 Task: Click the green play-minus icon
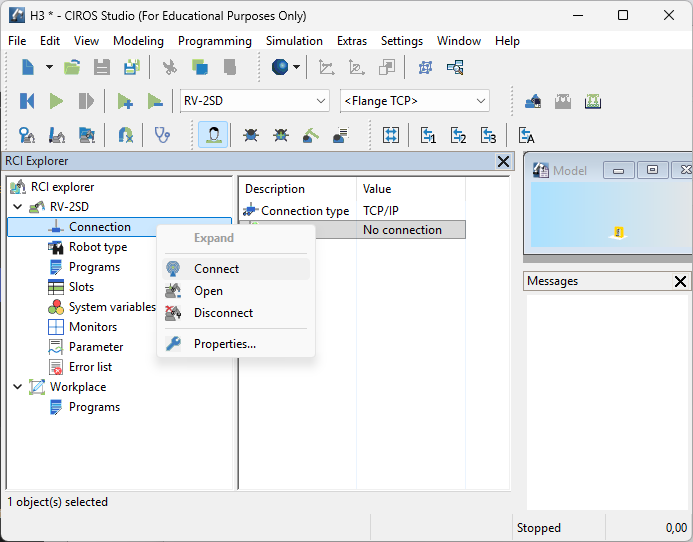pyautogui.click(x=155, y=101)
